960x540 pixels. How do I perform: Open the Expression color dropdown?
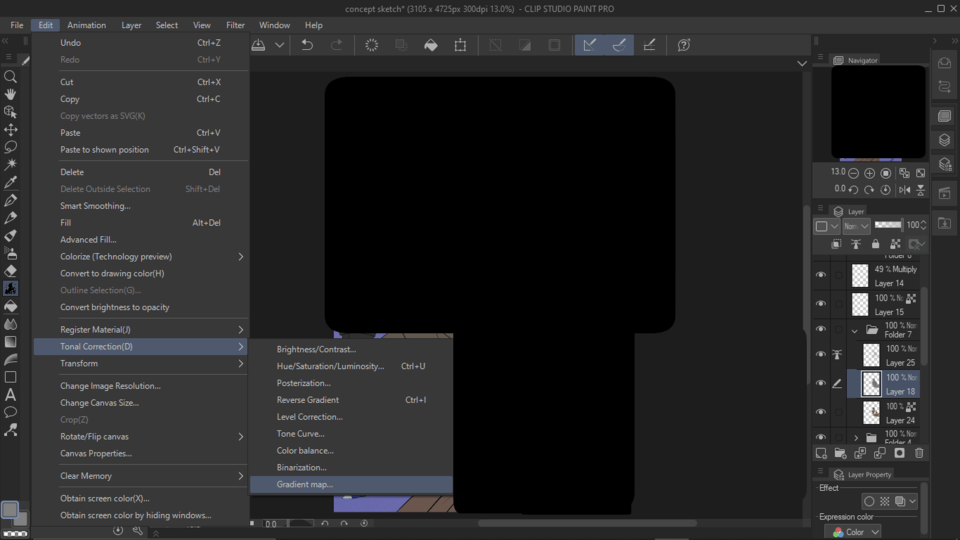857,532
